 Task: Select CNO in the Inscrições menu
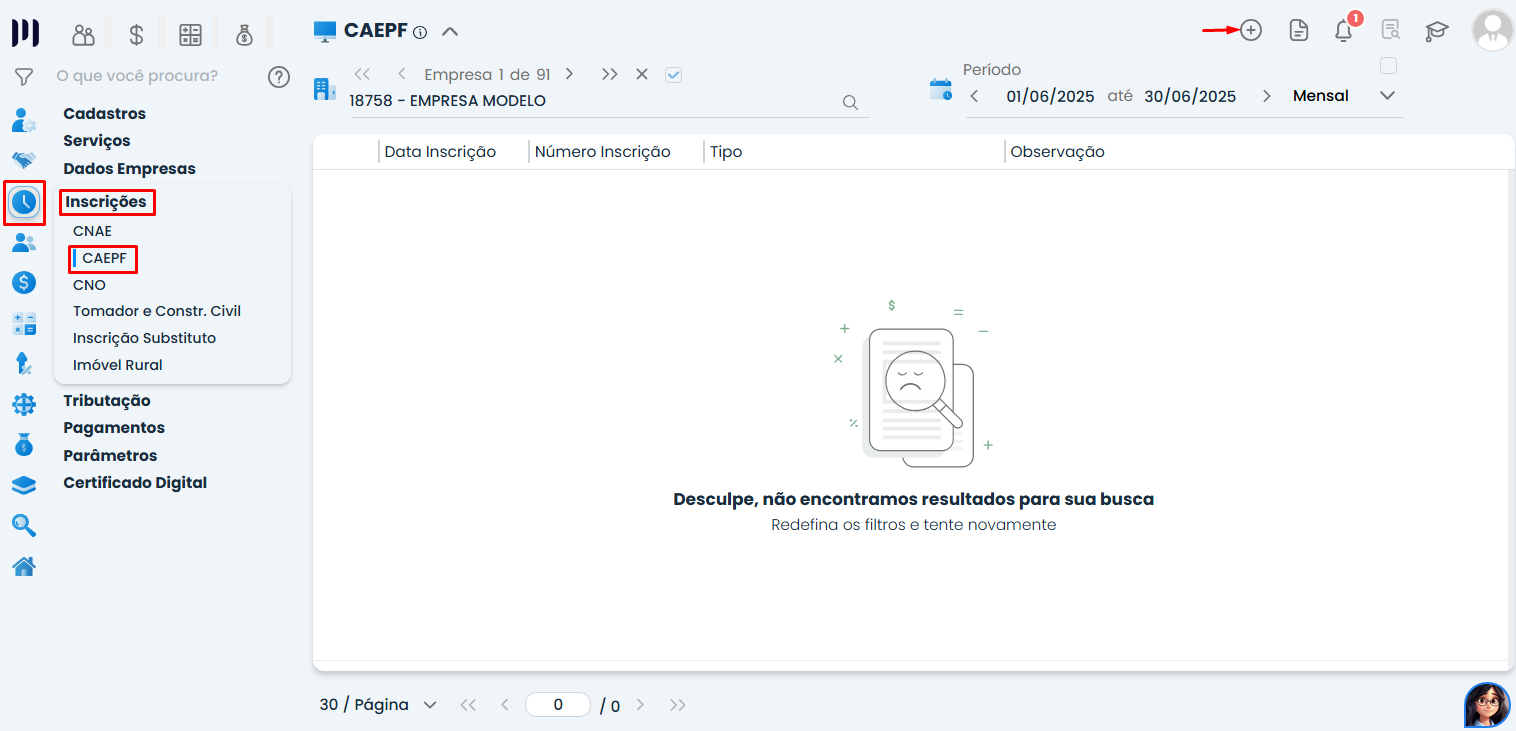tap(89, 285)
